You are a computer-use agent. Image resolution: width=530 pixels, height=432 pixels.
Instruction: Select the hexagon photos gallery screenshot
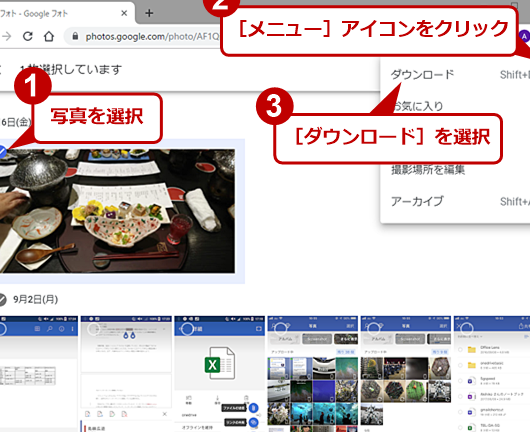coord(374,328)
